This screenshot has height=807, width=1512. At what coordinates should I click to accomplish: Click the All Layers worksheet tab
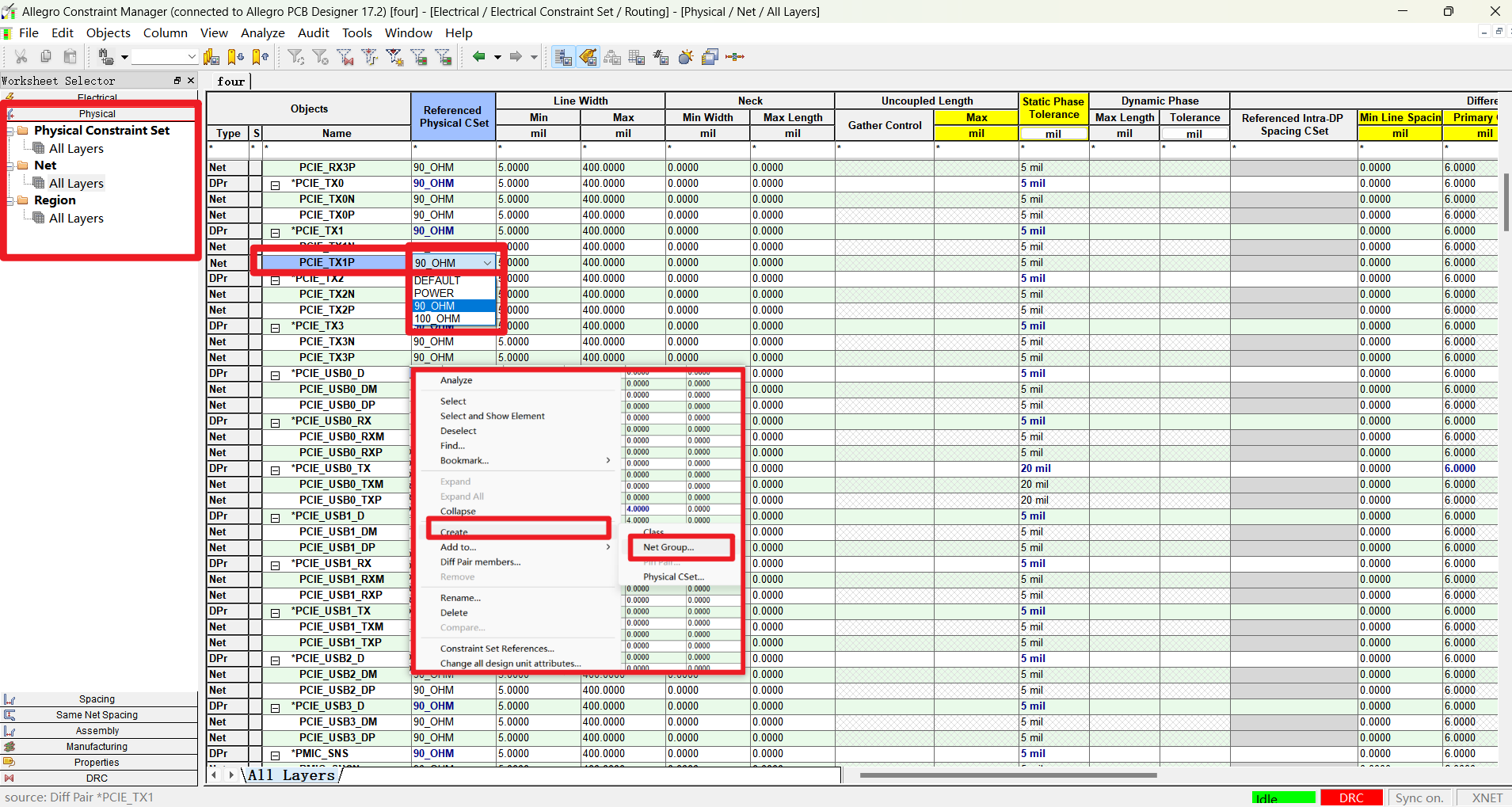[x=291, y=775]
